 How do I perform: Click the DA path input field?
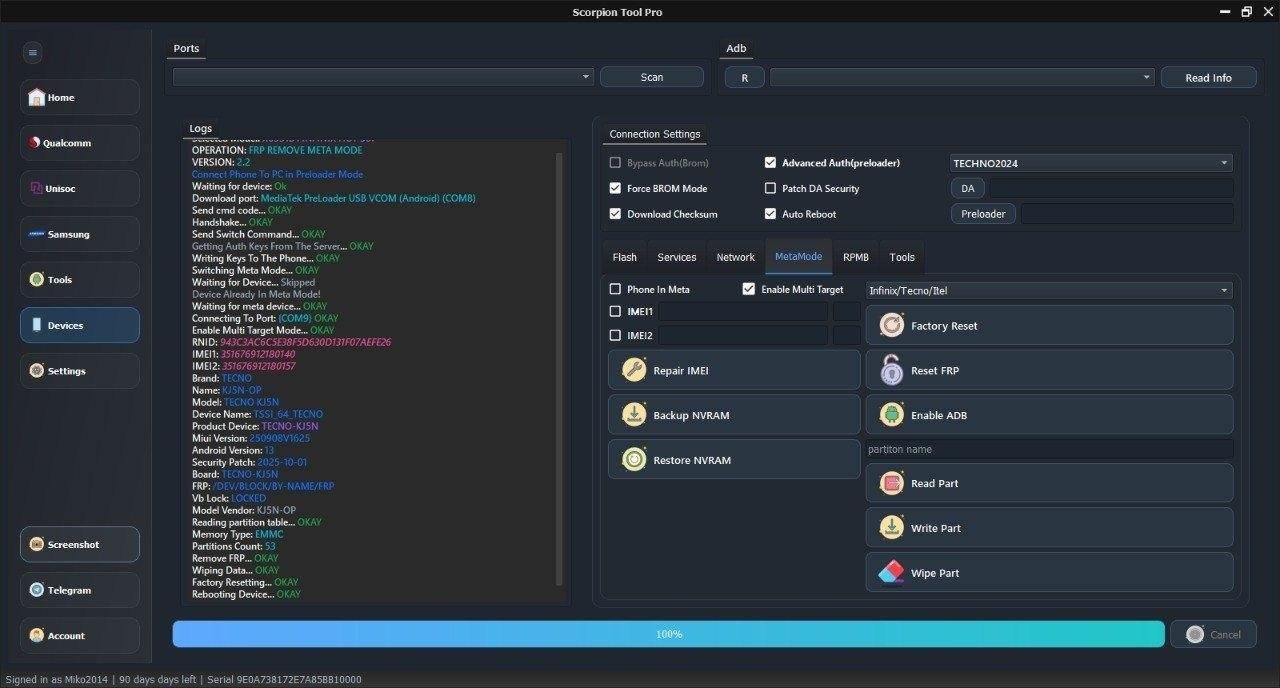click(x=1111, y=188)
